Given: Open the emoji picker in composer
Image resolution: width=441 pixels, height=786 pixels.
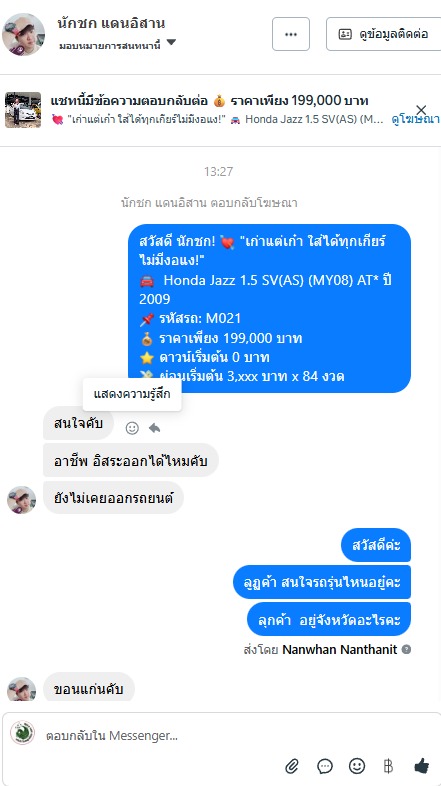Looking at the screenshot, I should point(357,765).
